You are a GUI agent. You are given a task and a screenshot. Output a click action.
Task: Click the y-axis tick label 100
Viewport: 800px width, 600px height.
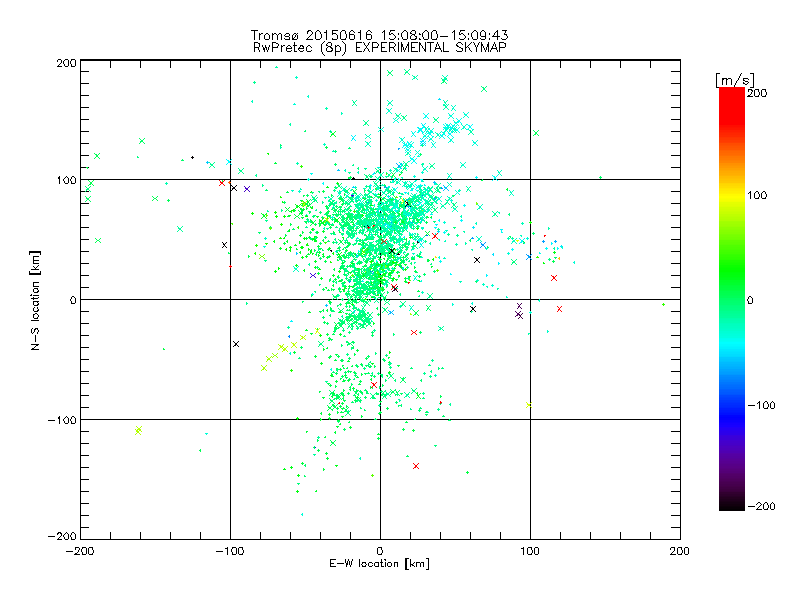click(66, 180)
